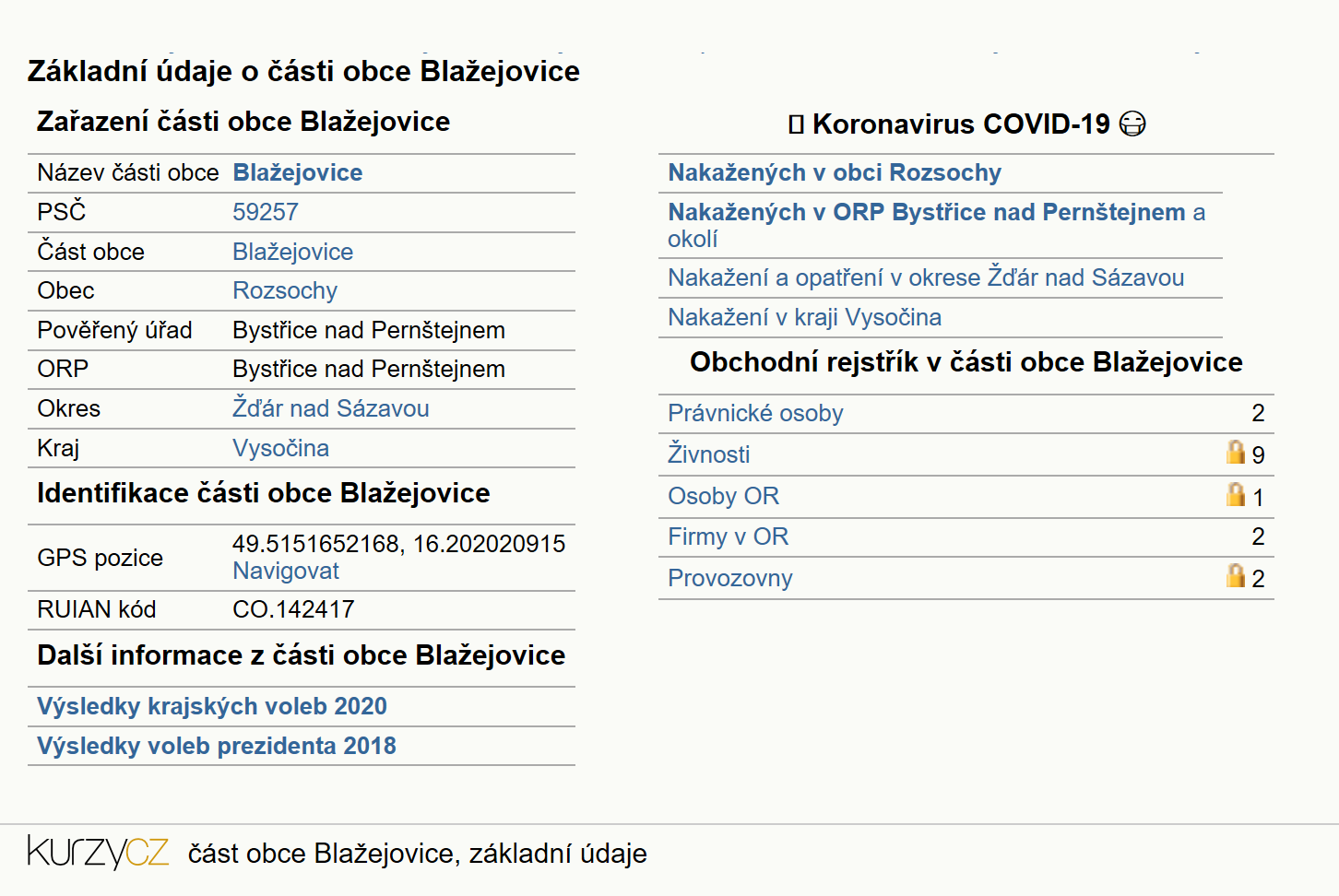
Task: Open Nakažených v ORP Bystřice nad Pernštejnem
Action: coord(927,212)
